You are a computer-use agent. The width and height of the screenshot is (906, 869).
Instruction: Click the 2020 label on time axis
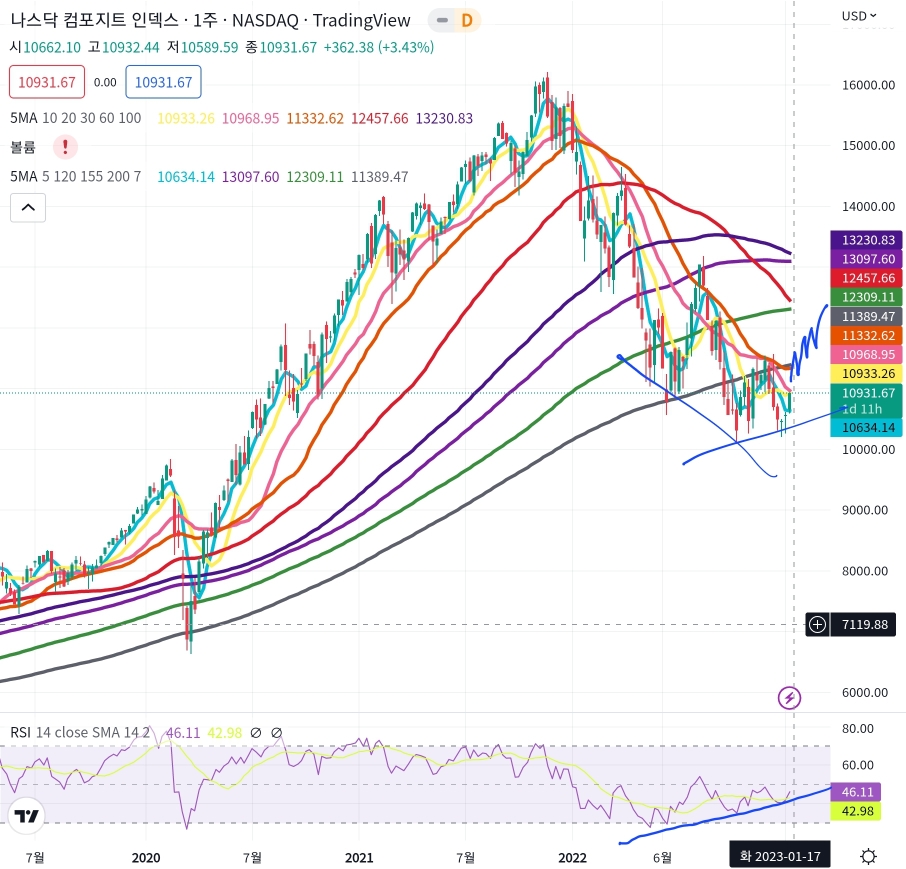pos(146,857)
